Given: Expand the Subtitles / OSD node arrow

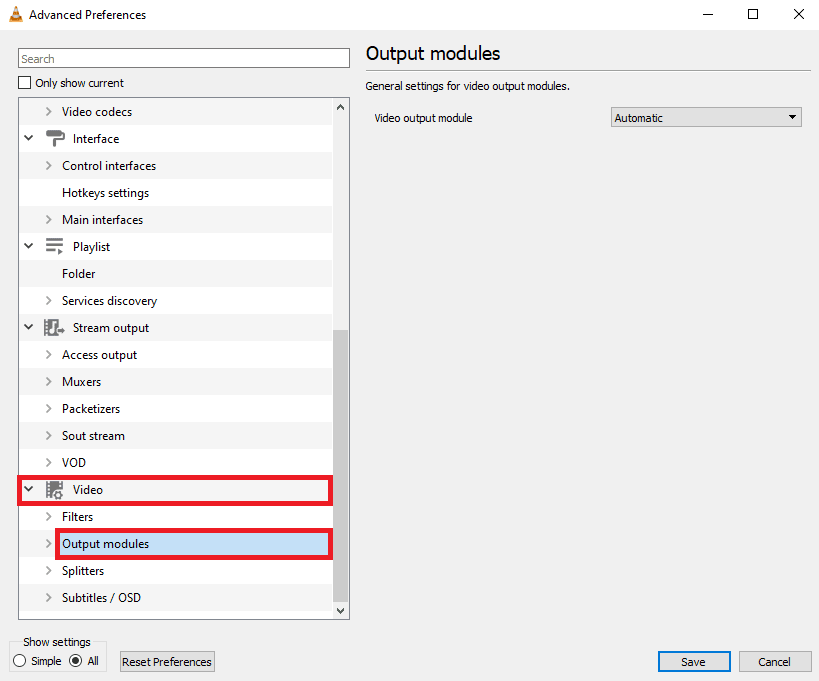Looking at the screenshot, I should point(49,597).
